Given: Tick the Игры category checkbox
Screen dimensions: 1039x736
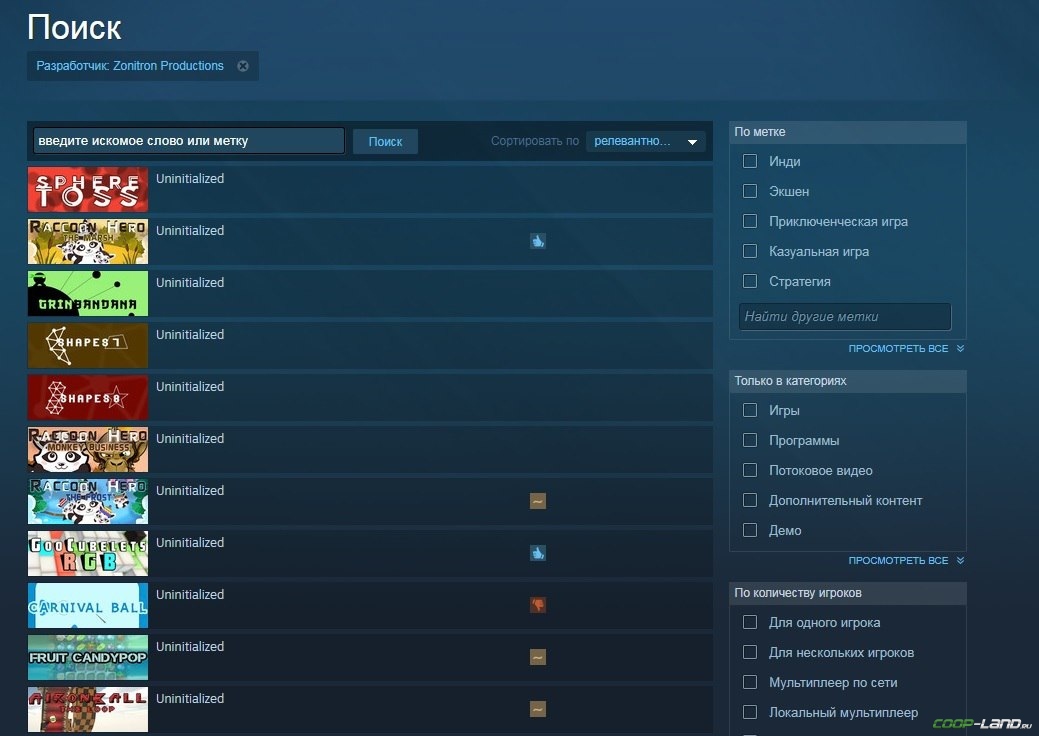Looking at the screenshot, I should [x=750, y=410].
